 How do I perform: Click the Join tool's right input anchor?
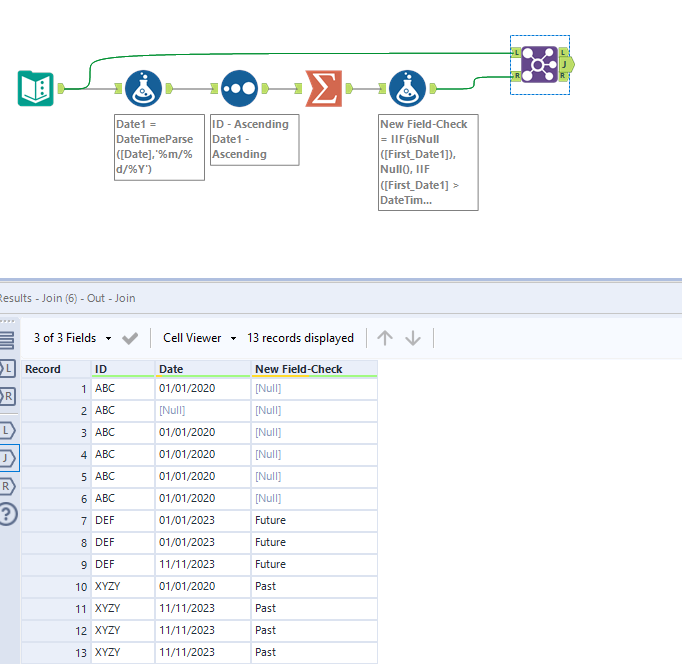516,76
